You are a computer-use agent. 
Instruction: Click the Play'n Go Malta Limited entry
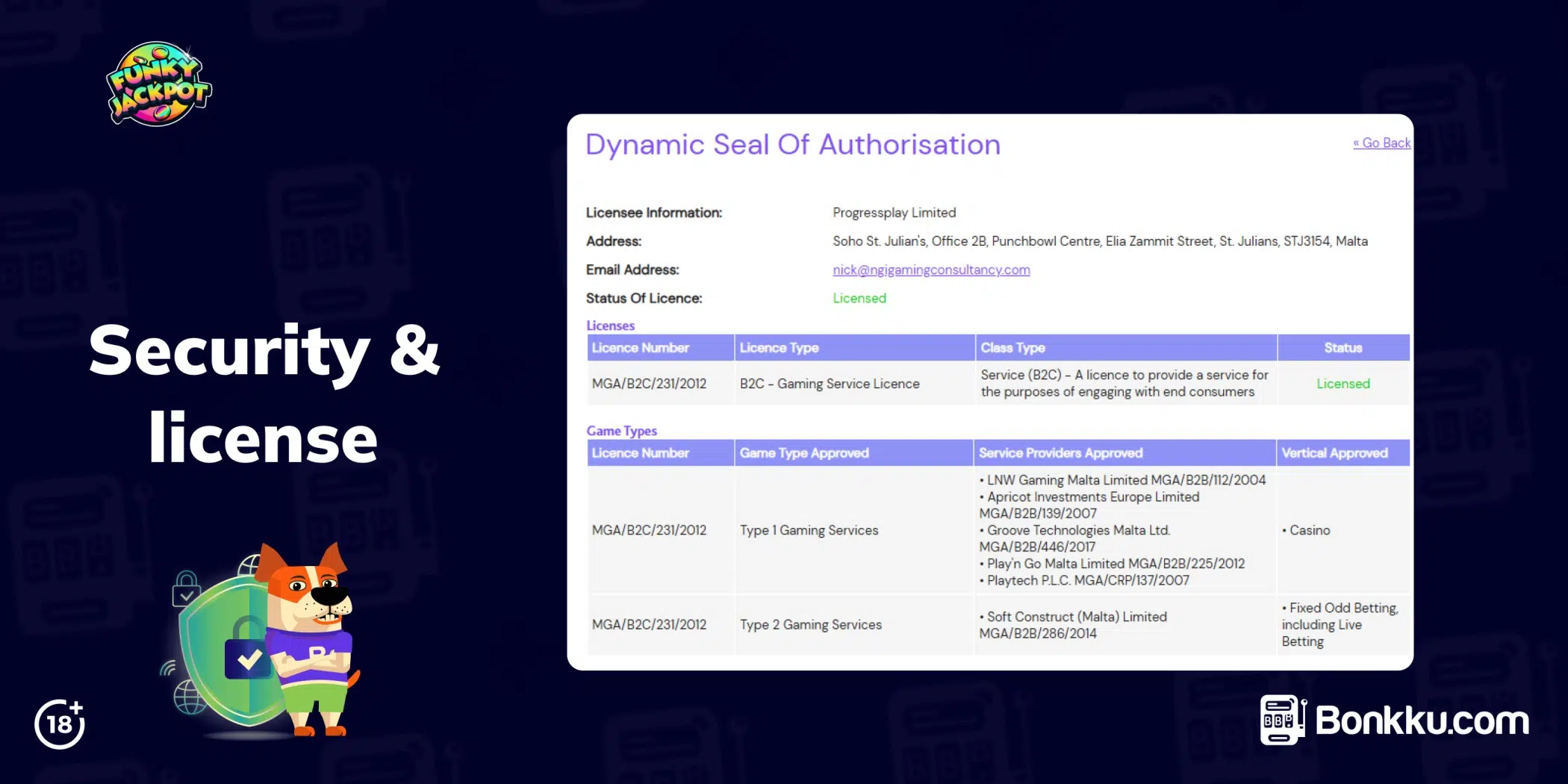pyautogui.click(x=1113, y=564)
